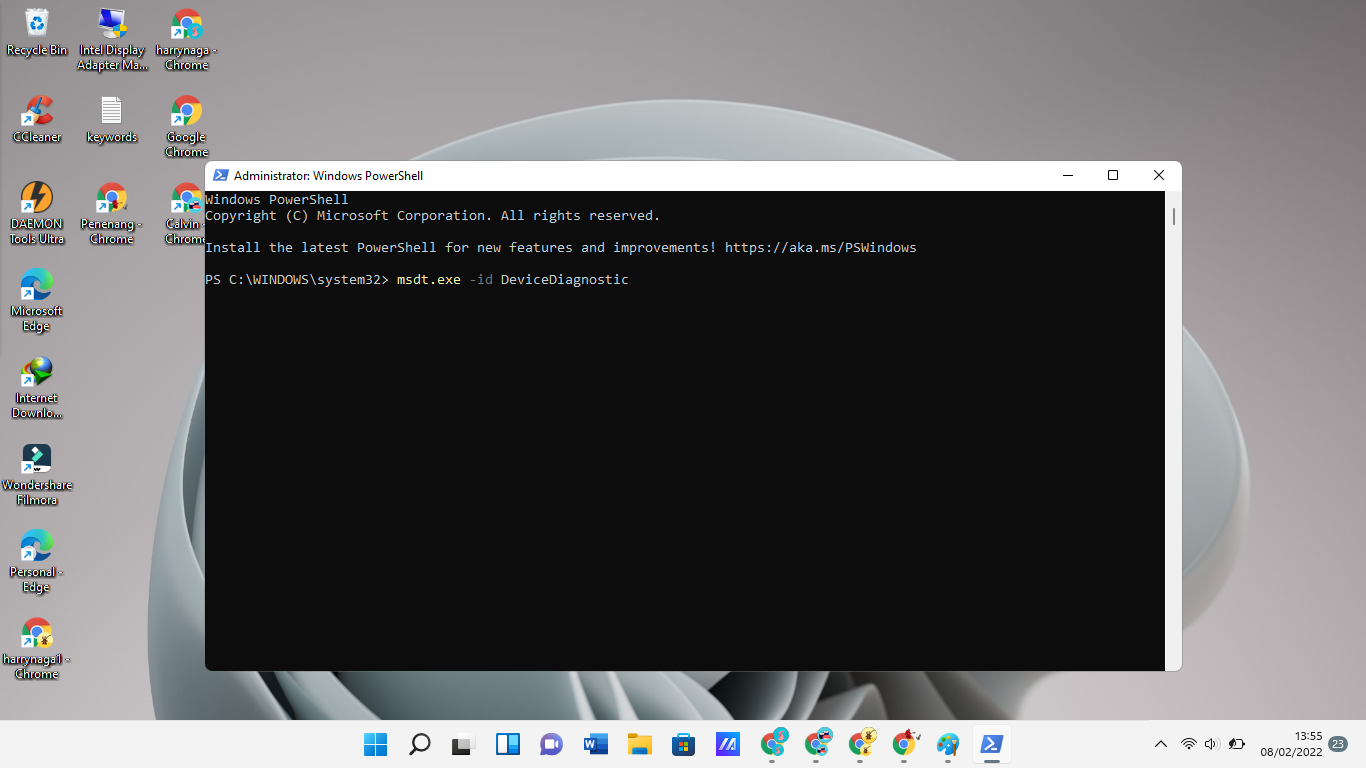
Task: Open the clock and date 13:55
Action: (1291, 744)
